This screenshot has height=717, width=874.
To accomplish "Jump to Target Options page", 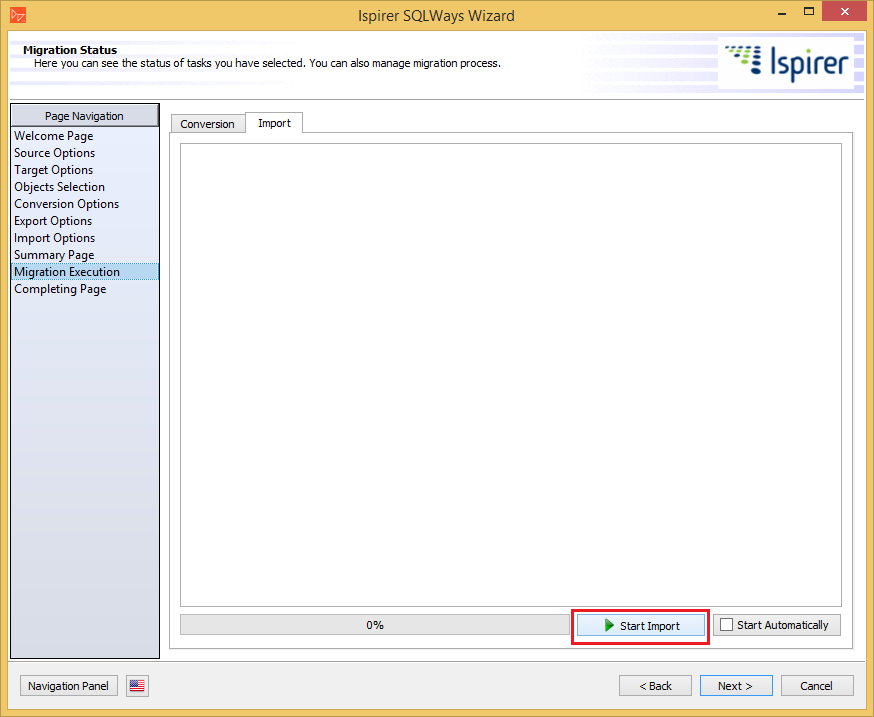I will tap(54, 170).
